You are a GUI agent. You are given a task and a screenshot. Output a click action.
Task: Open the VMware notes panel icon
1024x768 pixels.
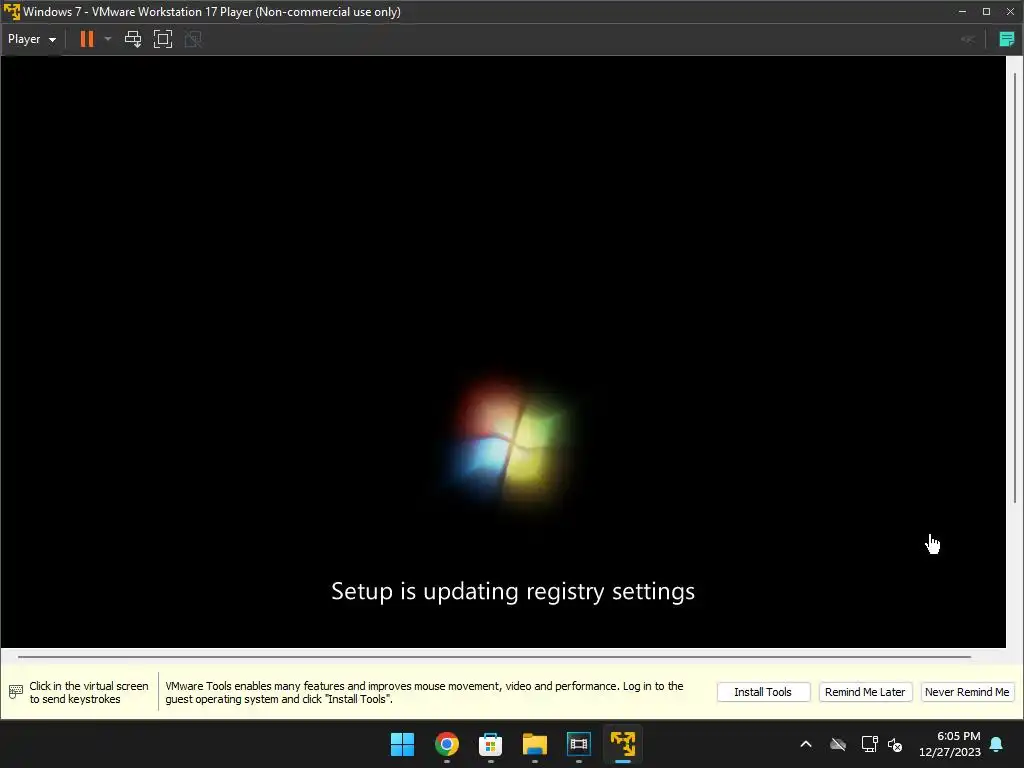coord(1006,39)
